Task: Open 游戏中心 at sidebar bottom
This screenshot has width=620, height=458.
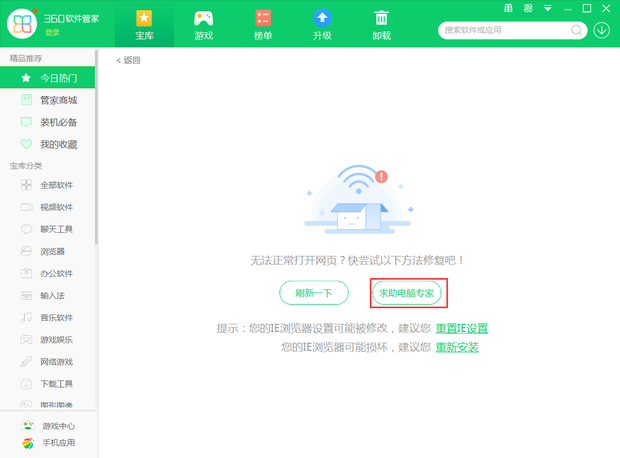Action: 57,425
